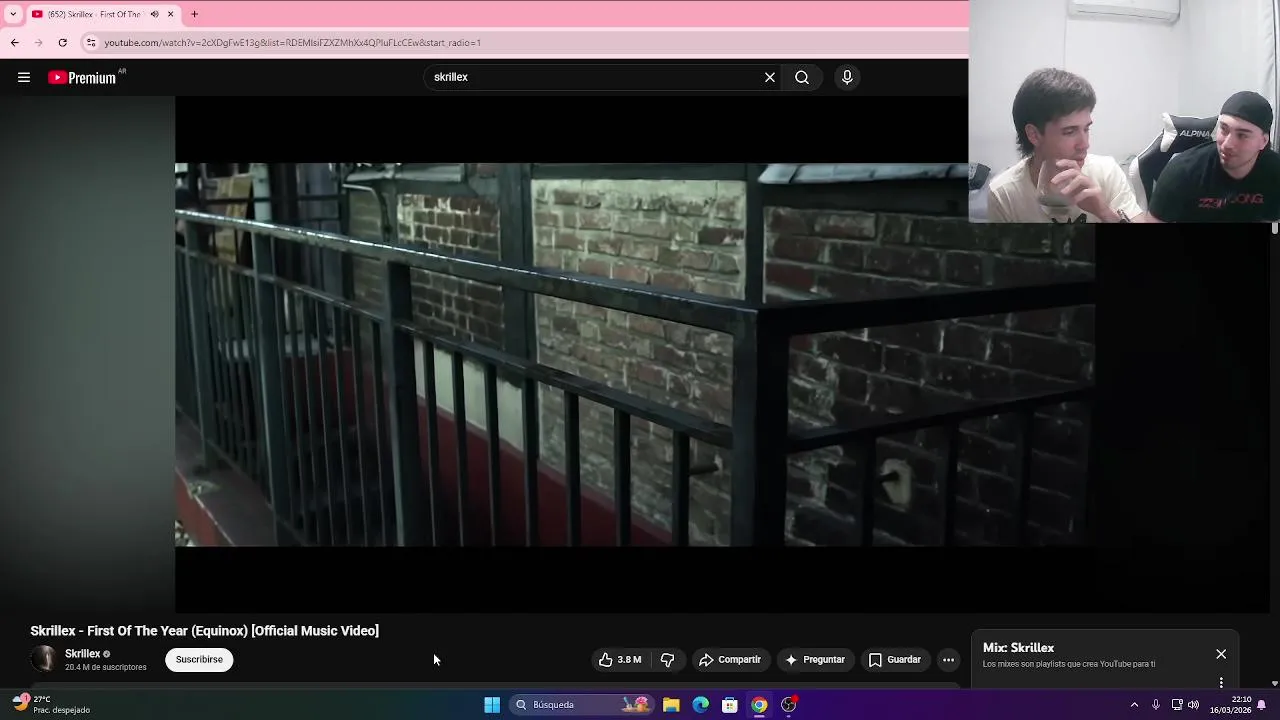Screen dimensions: 1280x720
Task: Open the Mix playlist three-dot options
Action: click(x=1221, y=683)
